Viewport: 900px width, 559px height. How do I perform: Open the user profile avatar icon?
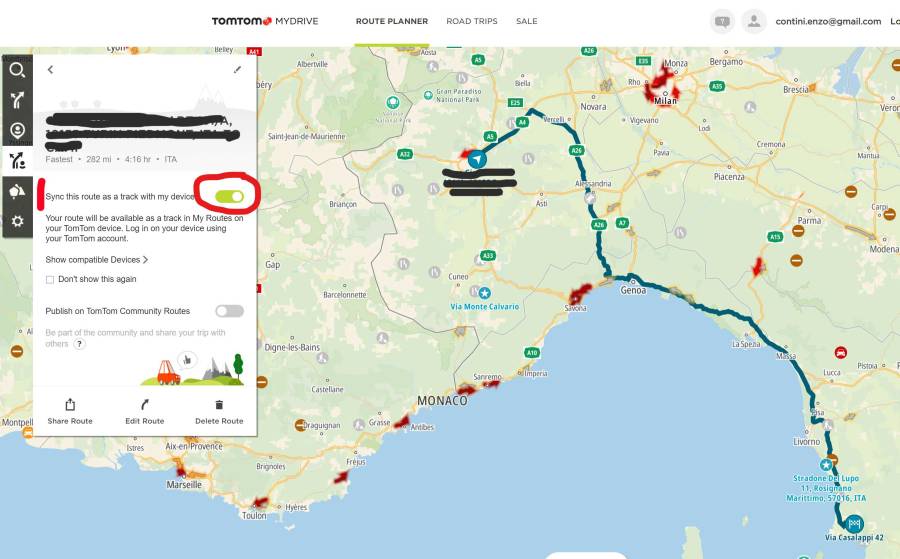[x=754, y=21]
